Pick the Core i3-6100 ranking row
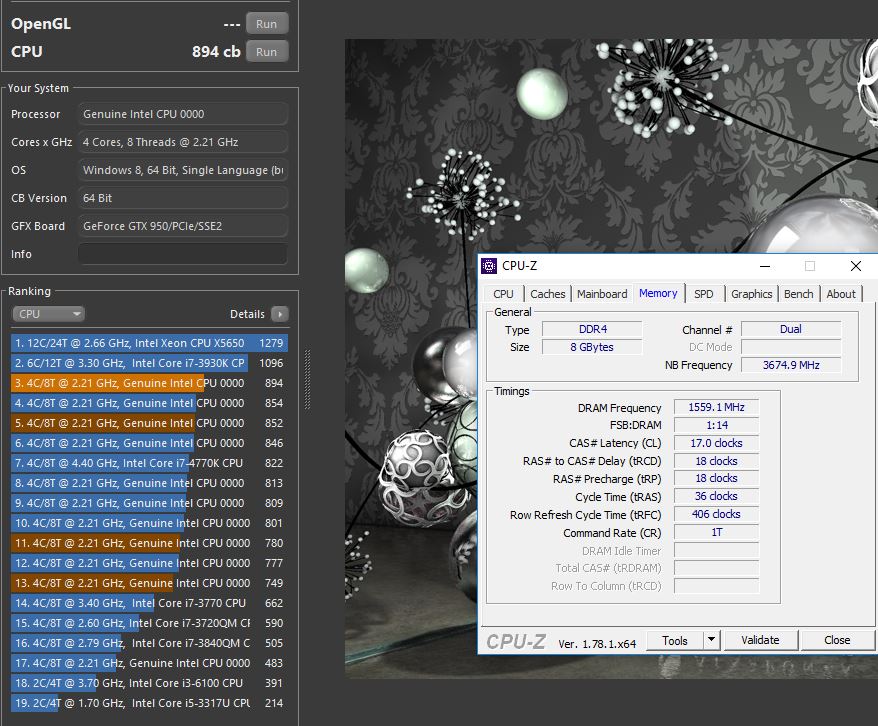Screen dimensions: 878x726 click(x=149, y=683)
